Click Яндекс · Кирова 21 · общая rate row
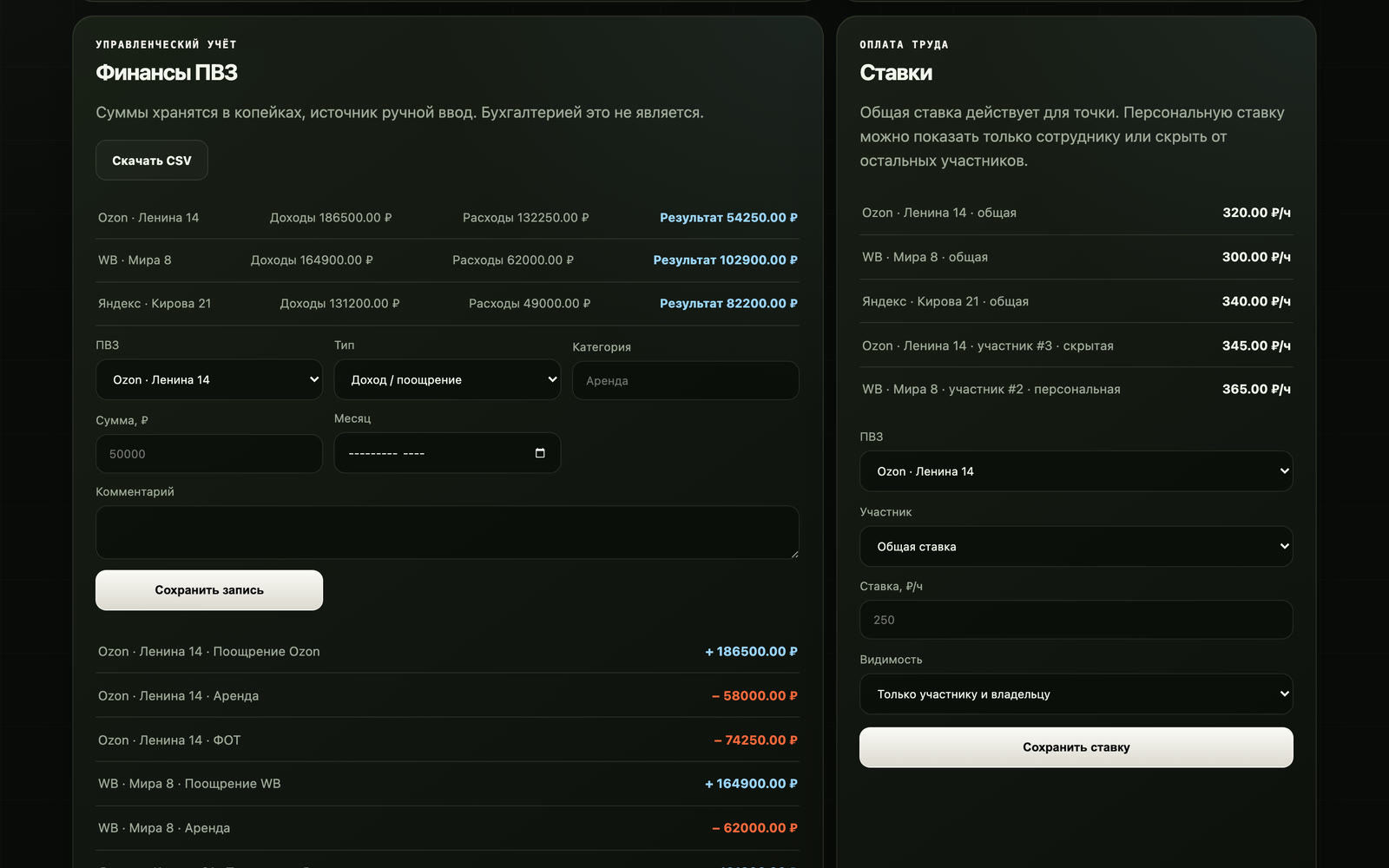The height and width of the screenshot is (868, 1389). [x=1076, y=301]
